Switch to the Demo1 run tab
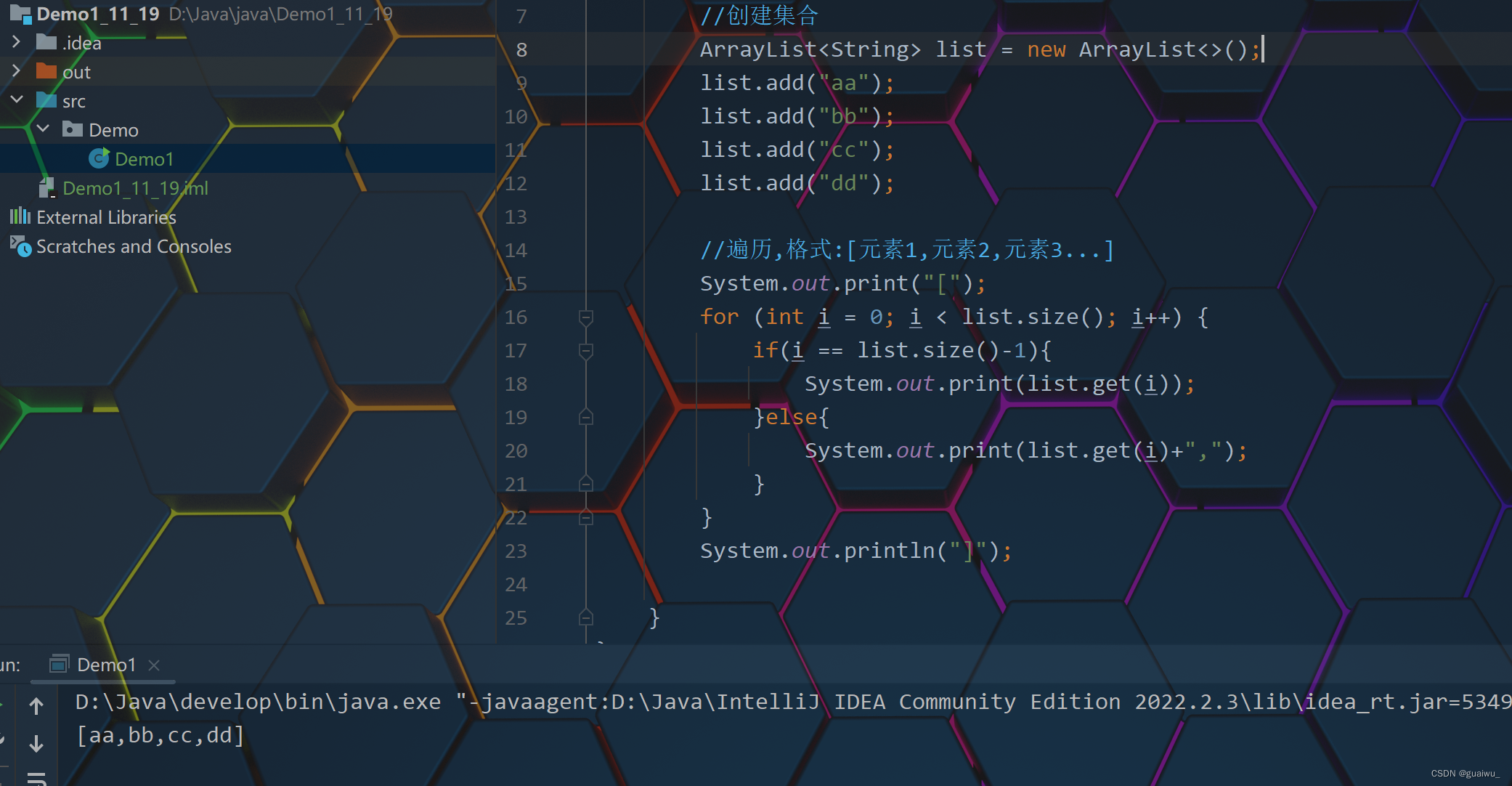 (x=106, y=665)
